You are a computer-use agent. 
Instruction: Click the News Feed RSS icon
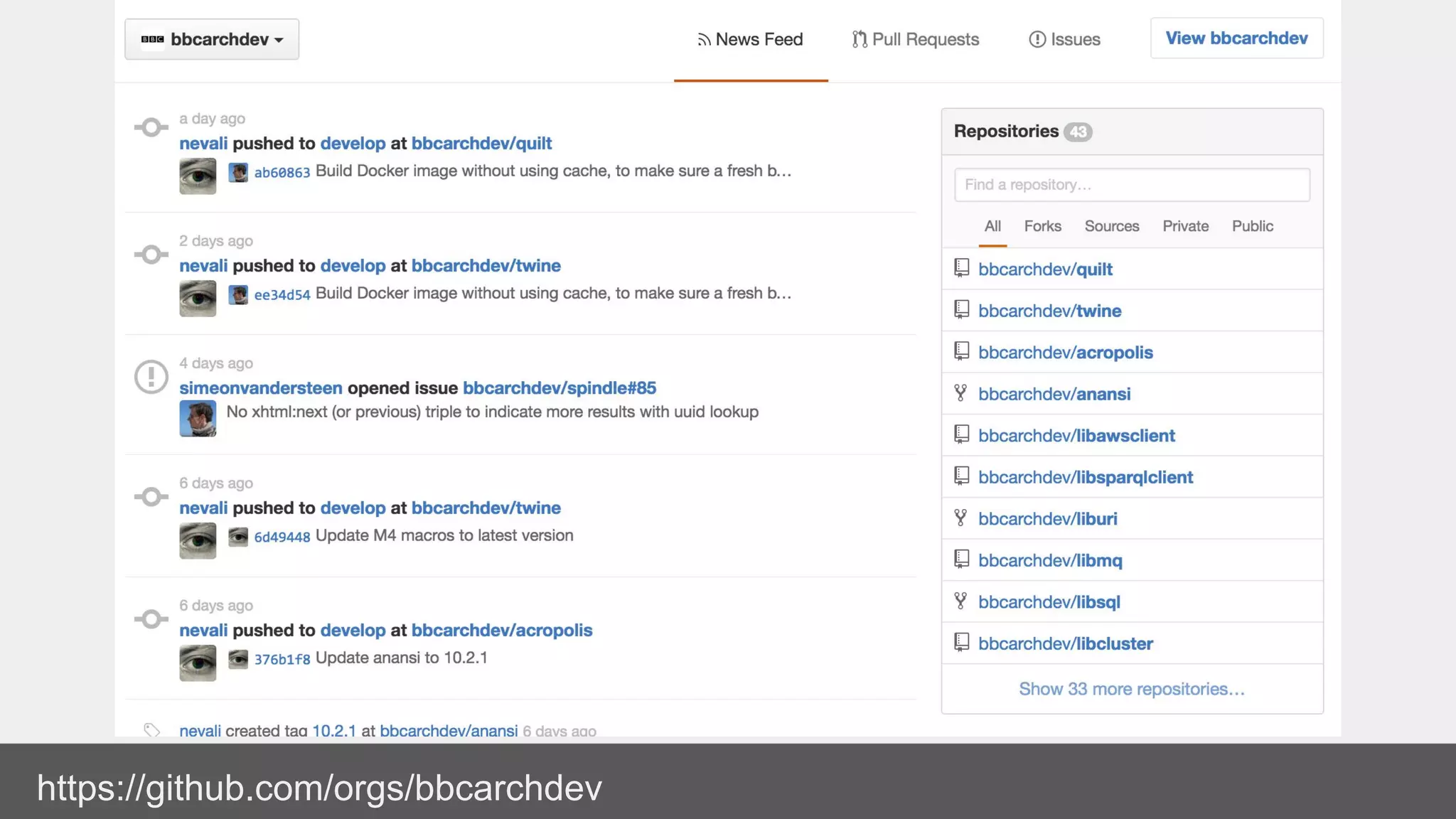(x=704, y=41)
